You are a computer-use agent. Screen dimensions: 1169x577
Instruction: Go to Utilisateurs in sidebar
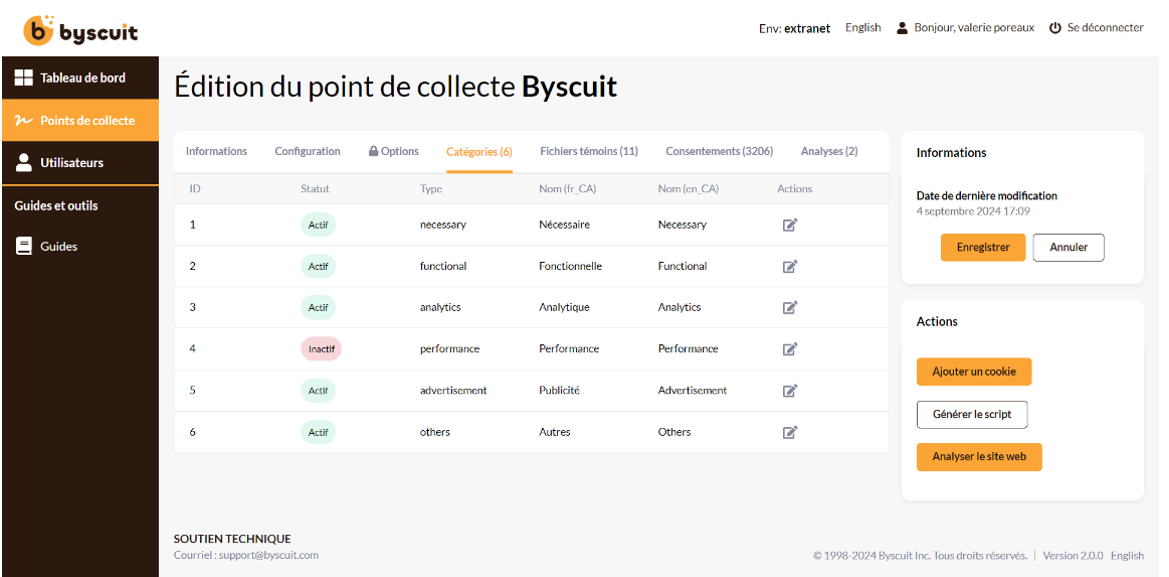(80, 163)
